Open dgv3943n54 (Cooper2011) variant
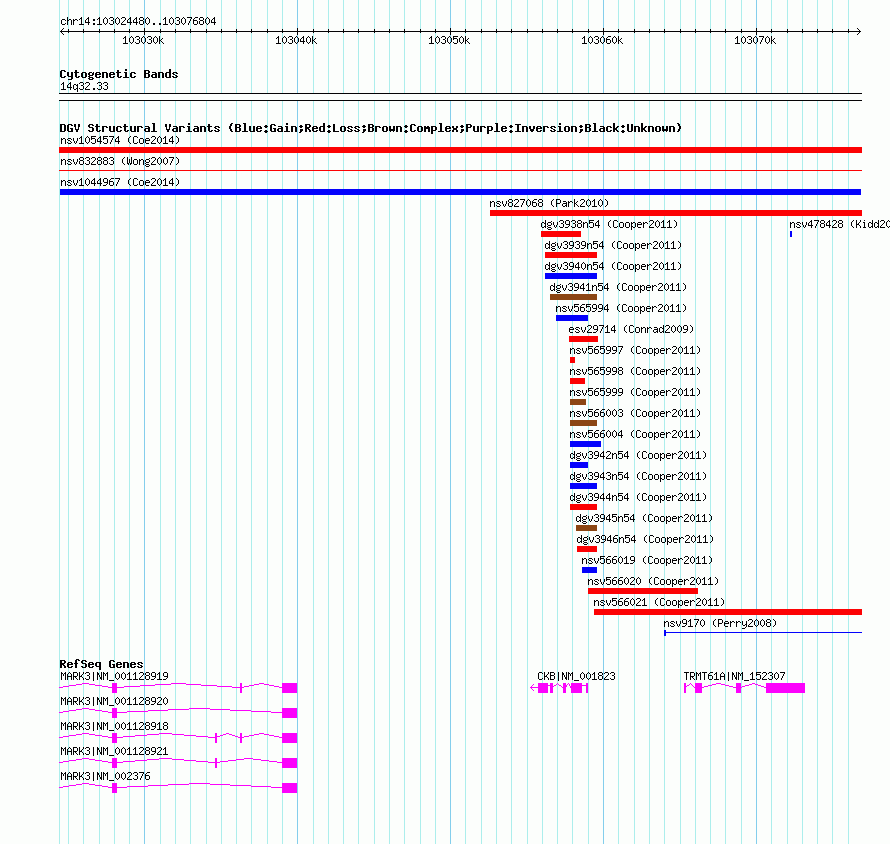890x844 pixels. click(638, 476)
